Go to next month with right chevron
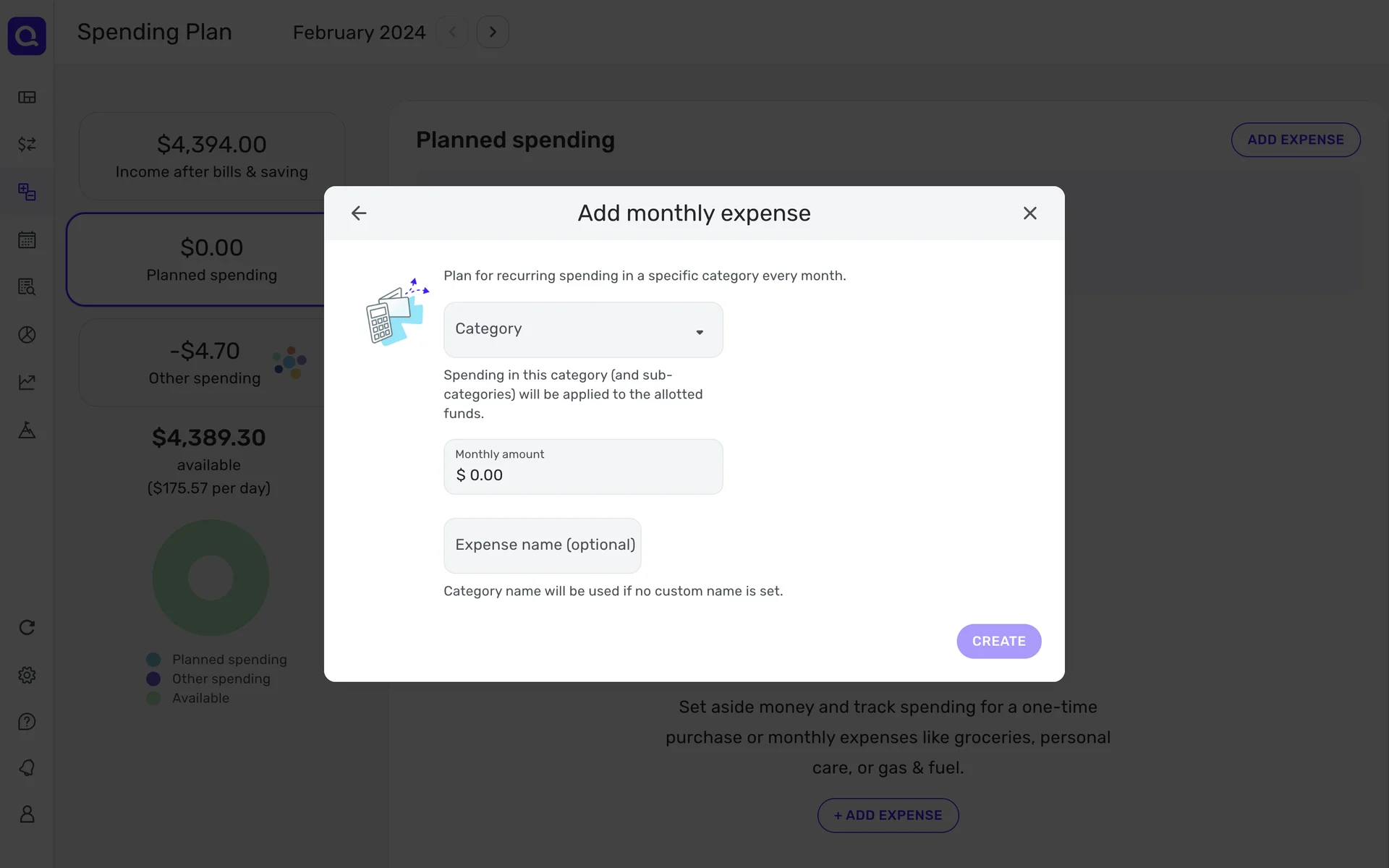The width and height of the screenshot is (1389, 868). (493, 33)
